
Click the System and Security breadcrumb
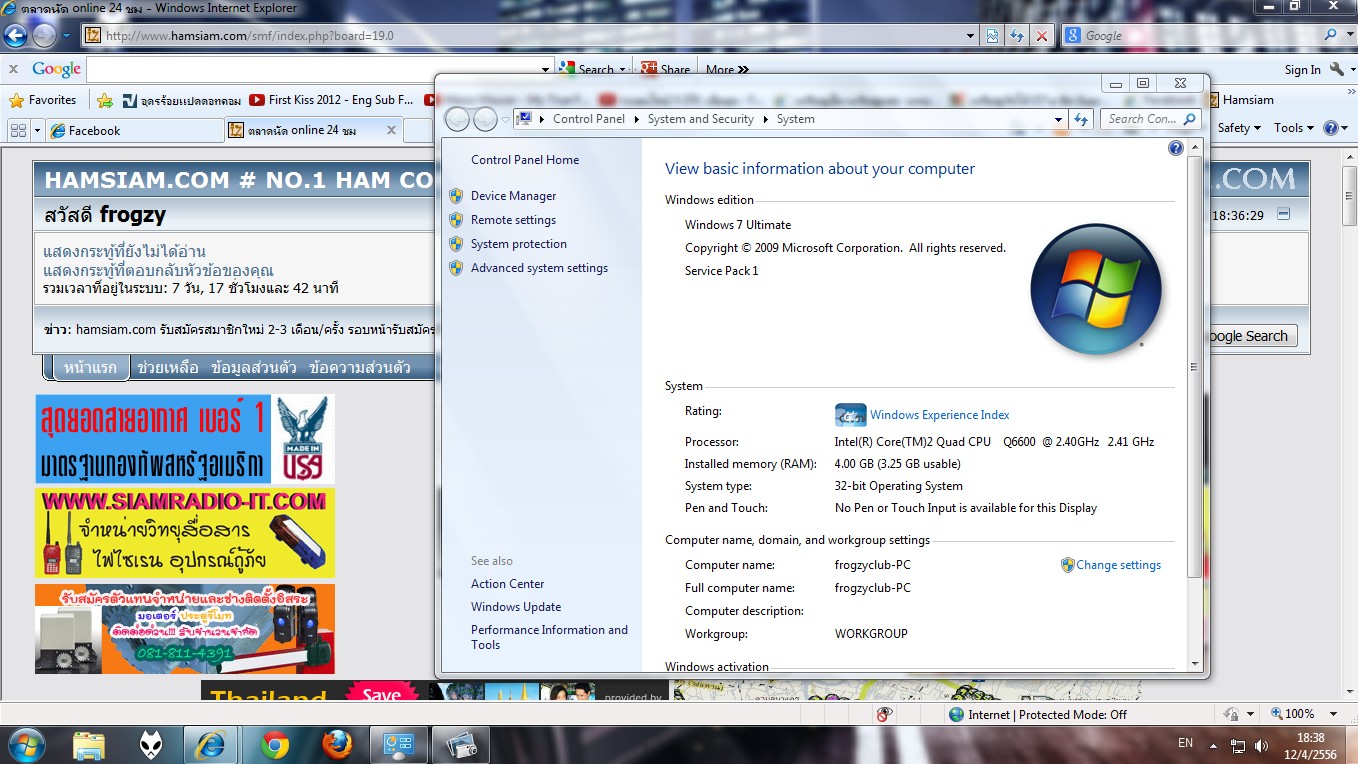(x=701, y=119)
